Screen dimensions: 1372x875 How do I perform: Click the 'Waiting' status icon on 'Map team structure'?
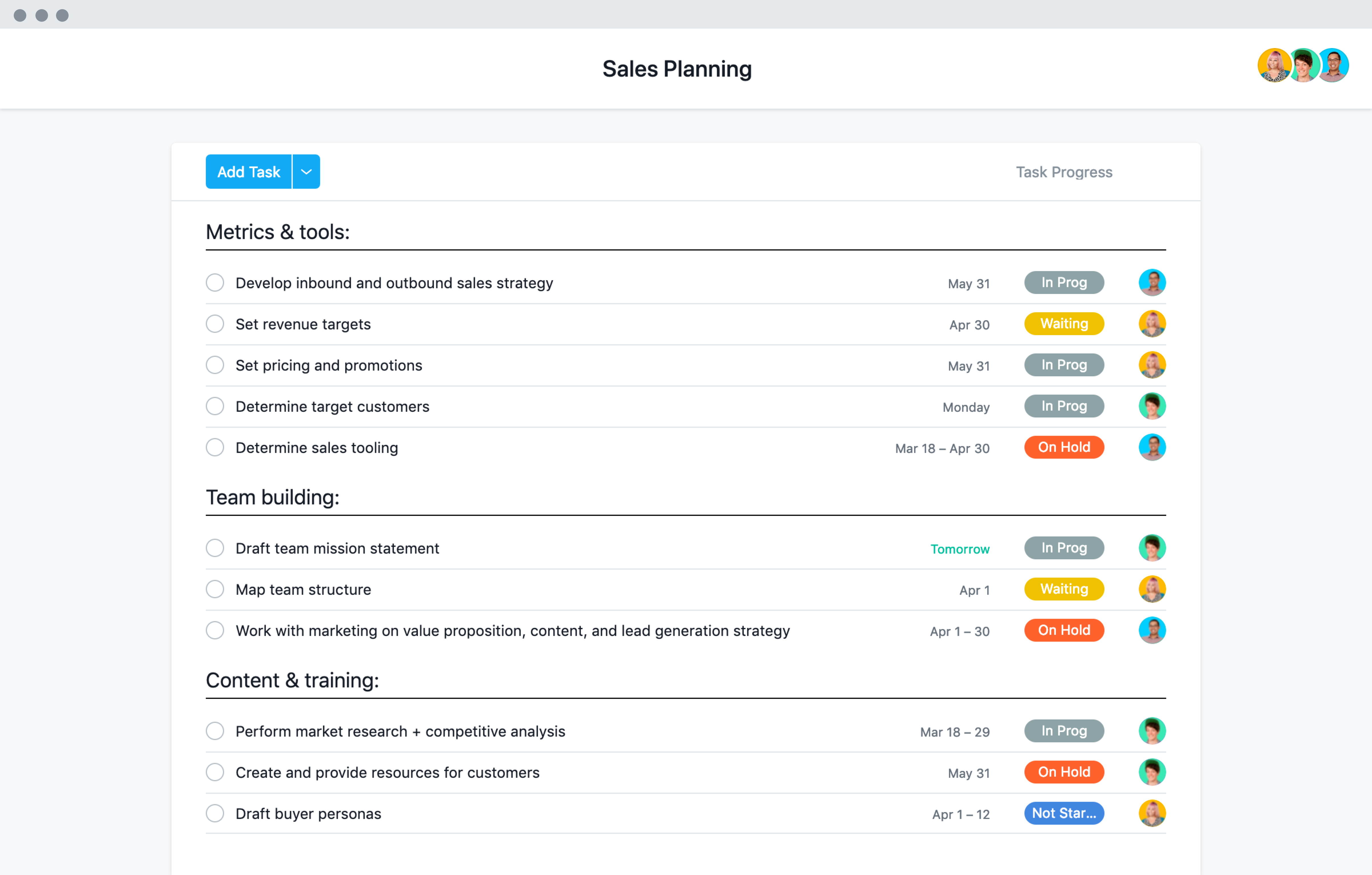tap(1063, 589)
